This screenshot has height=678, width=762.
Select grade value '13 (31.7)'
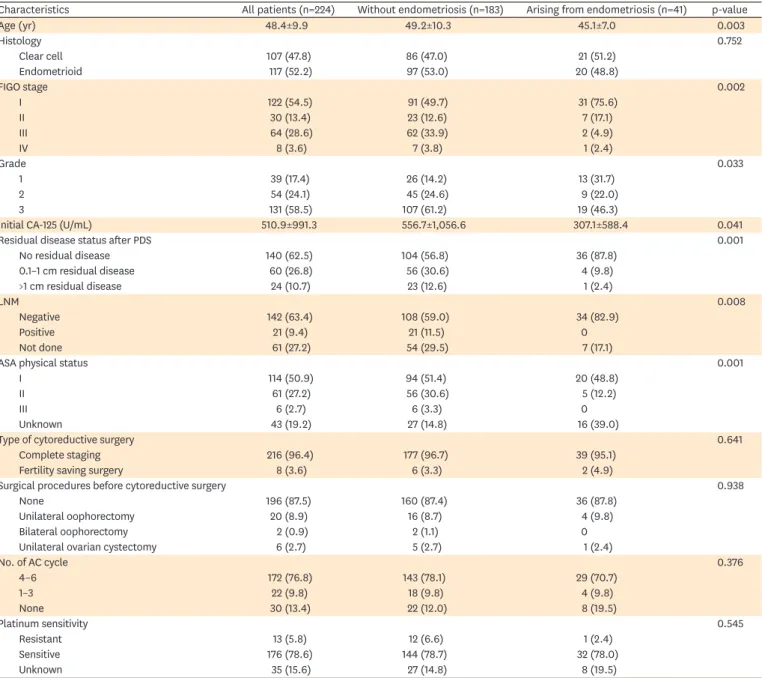(596, 179)
